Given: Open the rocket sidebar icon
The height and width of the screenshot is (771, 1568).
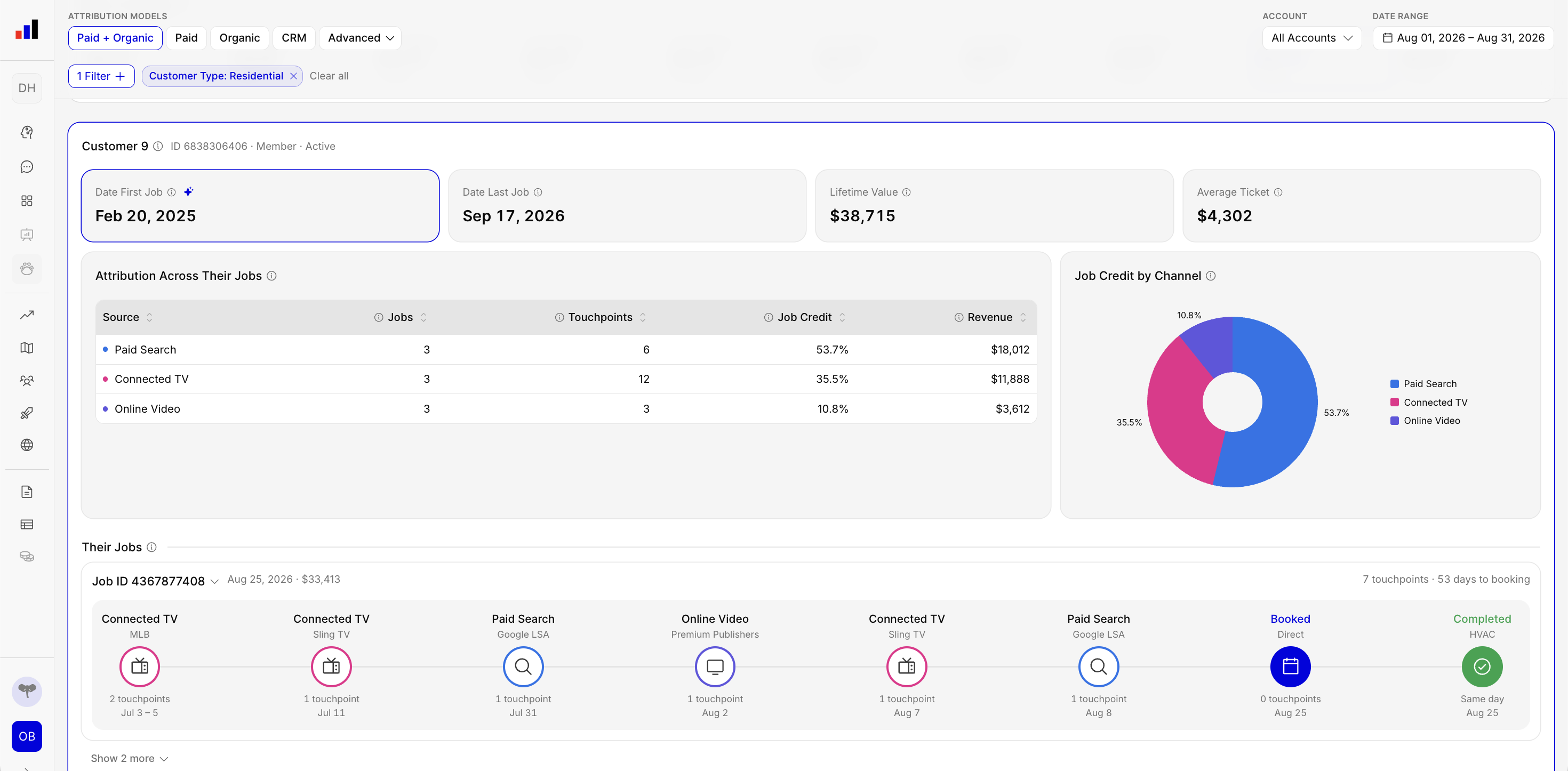Looking at the screenshot, I should pyautogui.click(x=27, y=413).
